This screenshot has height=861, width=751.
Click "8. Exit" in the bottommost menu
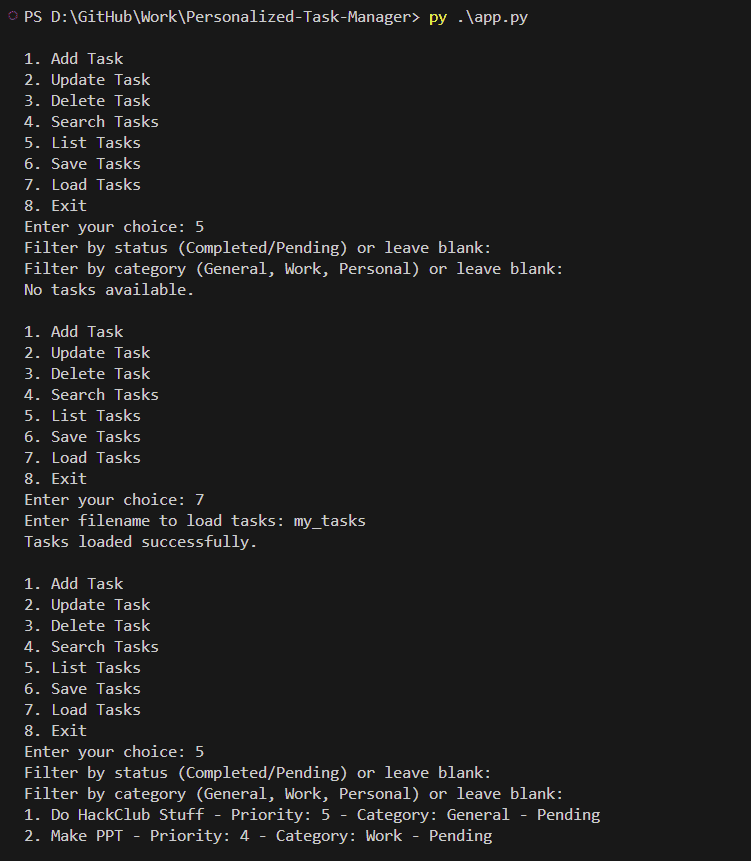[x=55, y=730]
